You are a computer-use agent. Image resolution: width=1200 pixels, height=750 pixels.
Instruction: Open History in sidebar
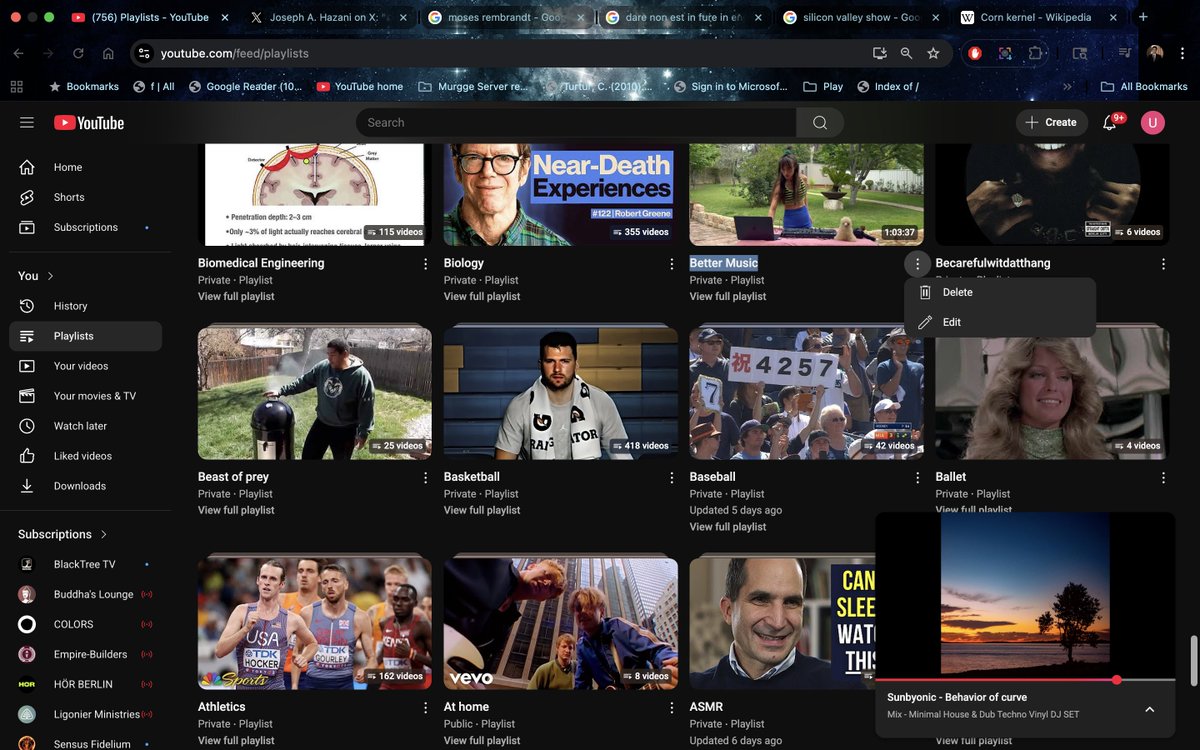85,306
